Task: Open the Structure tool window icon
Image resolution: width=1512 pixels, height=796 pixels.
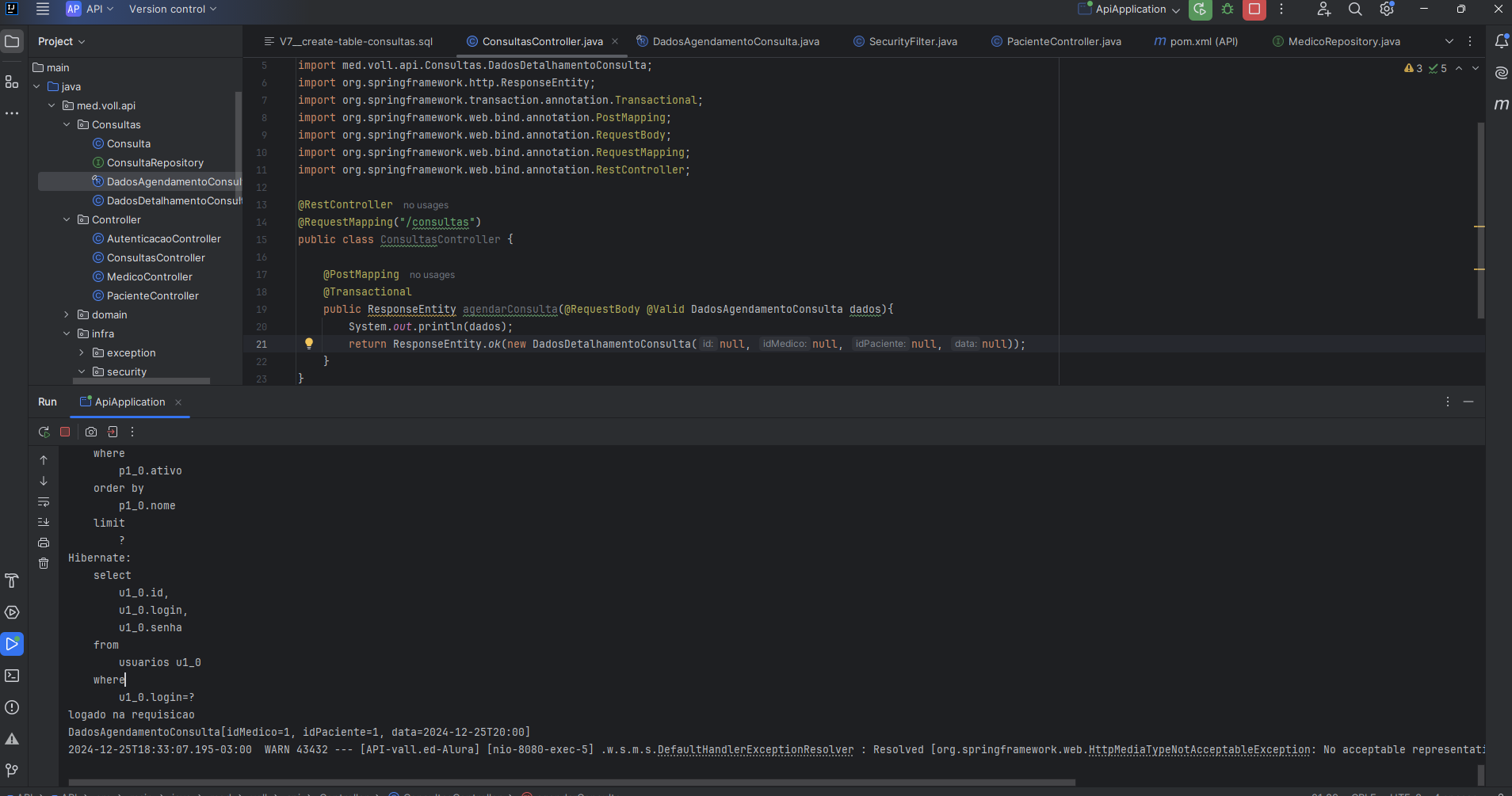Action: pos(12,82)
